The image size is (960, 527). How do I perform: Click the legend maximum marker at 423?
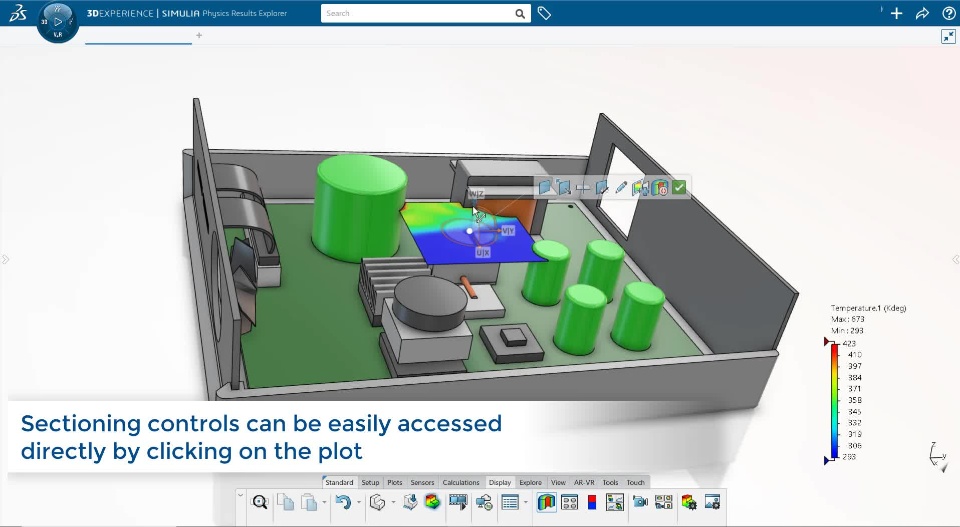click(x=827, y=342)
